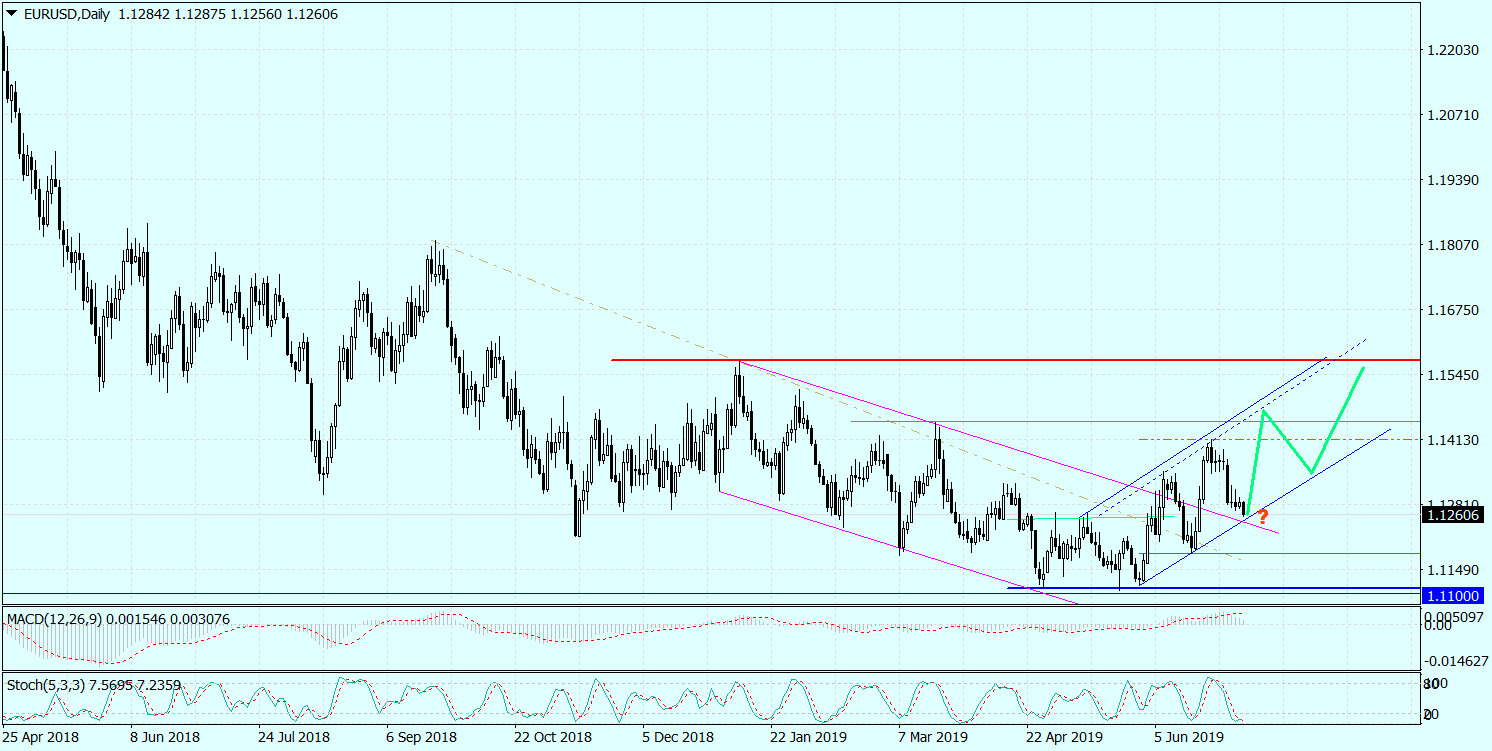Click the 5 Dec 2018 date label

click(x=679, y=737)
